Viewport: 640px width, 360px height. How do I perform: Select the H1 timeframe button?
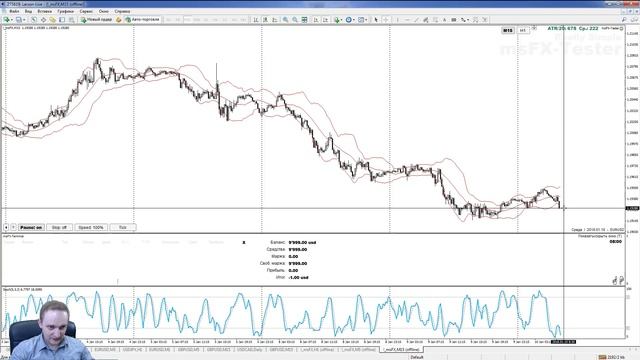(522, 30)
